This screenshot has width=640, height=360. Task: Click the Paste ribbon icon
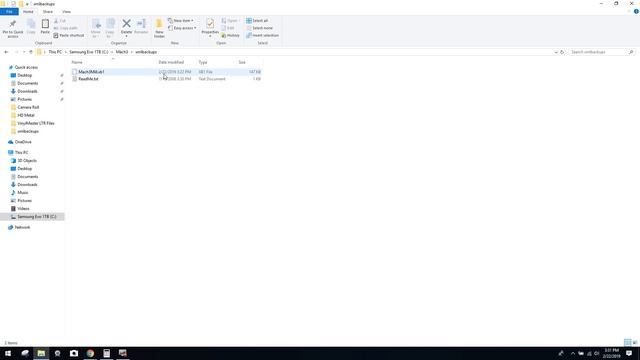pyautogui.click(x=45, y=27)
